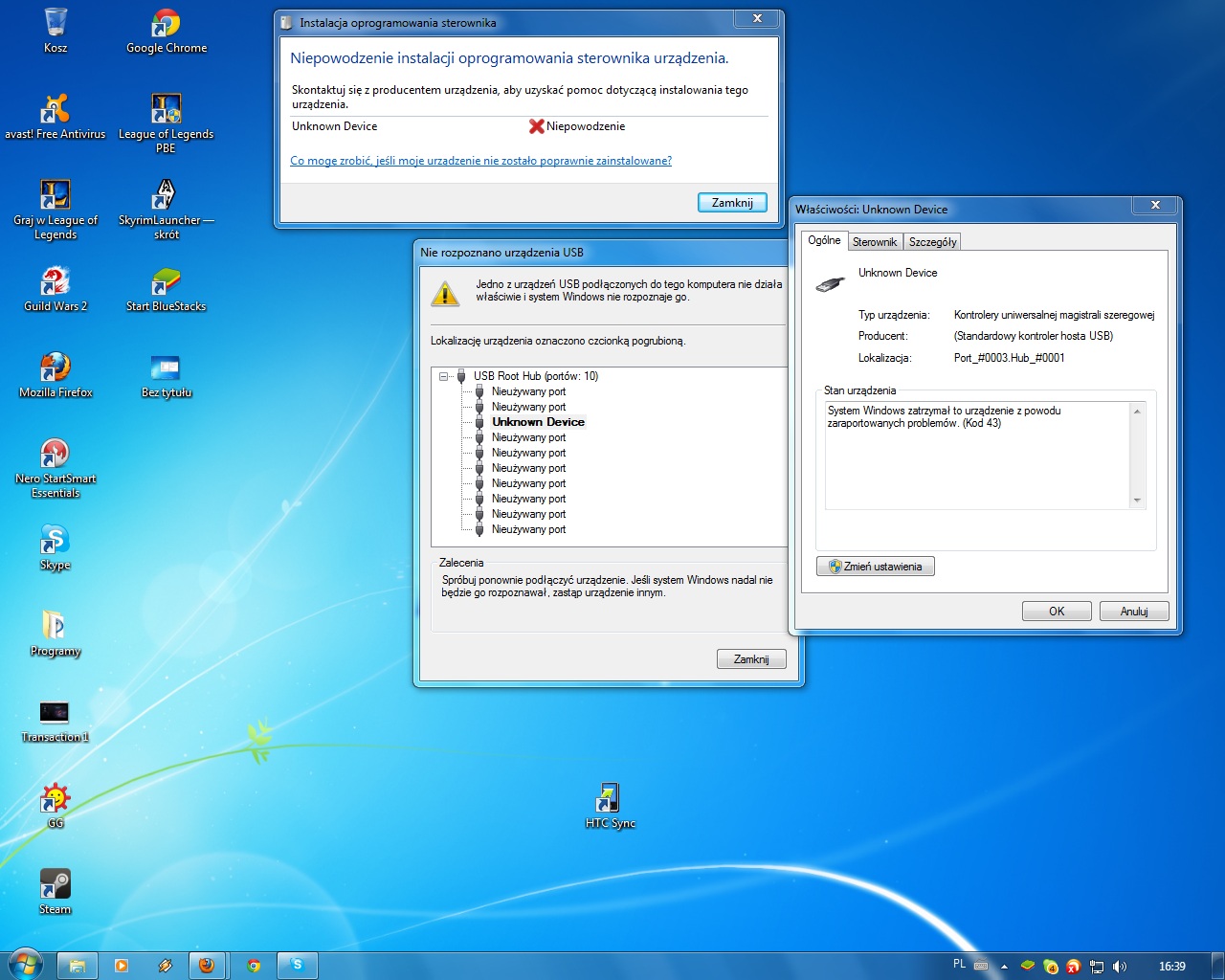Image resolution: width=1225 pixels, height=980 pixels.
Task: Click Zamknij in the driver installation dialog
Action: 732,203
